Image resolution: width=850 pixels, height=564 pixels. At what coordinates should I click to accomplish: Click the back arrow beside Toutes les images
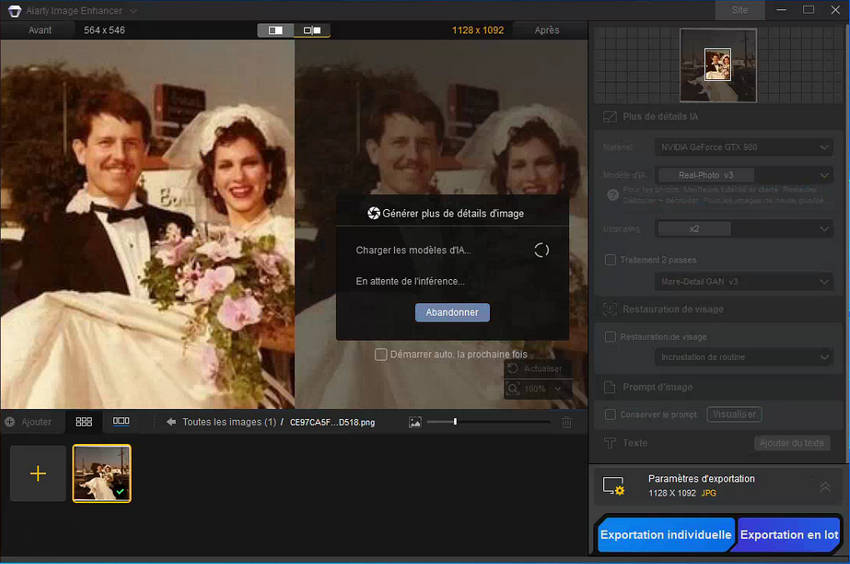[x=171, y=422]
